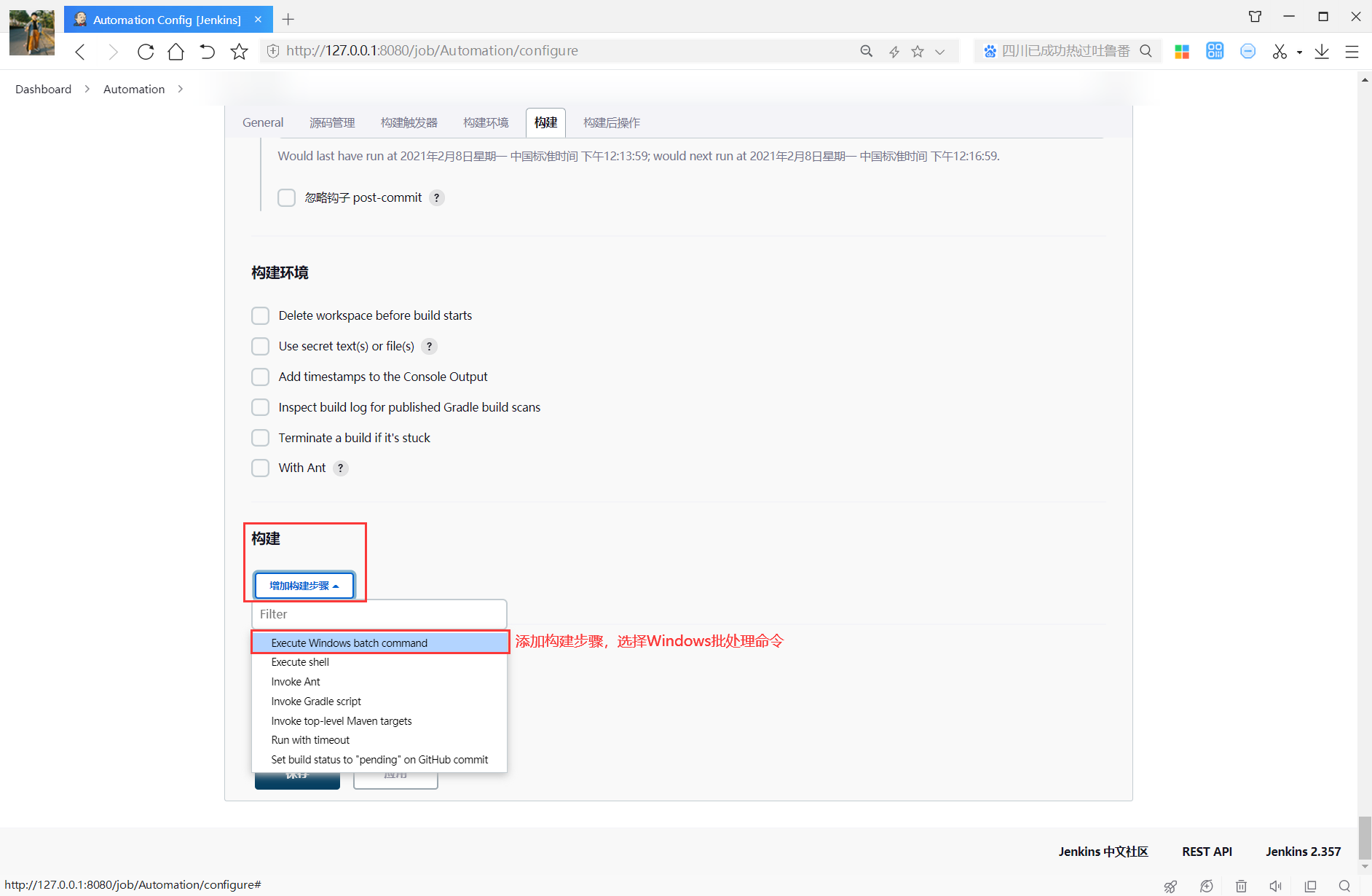Open a new tab with the plus button
Image resolution: width=1372 pixels, height=896 pixels.
[x=288, y=19]
